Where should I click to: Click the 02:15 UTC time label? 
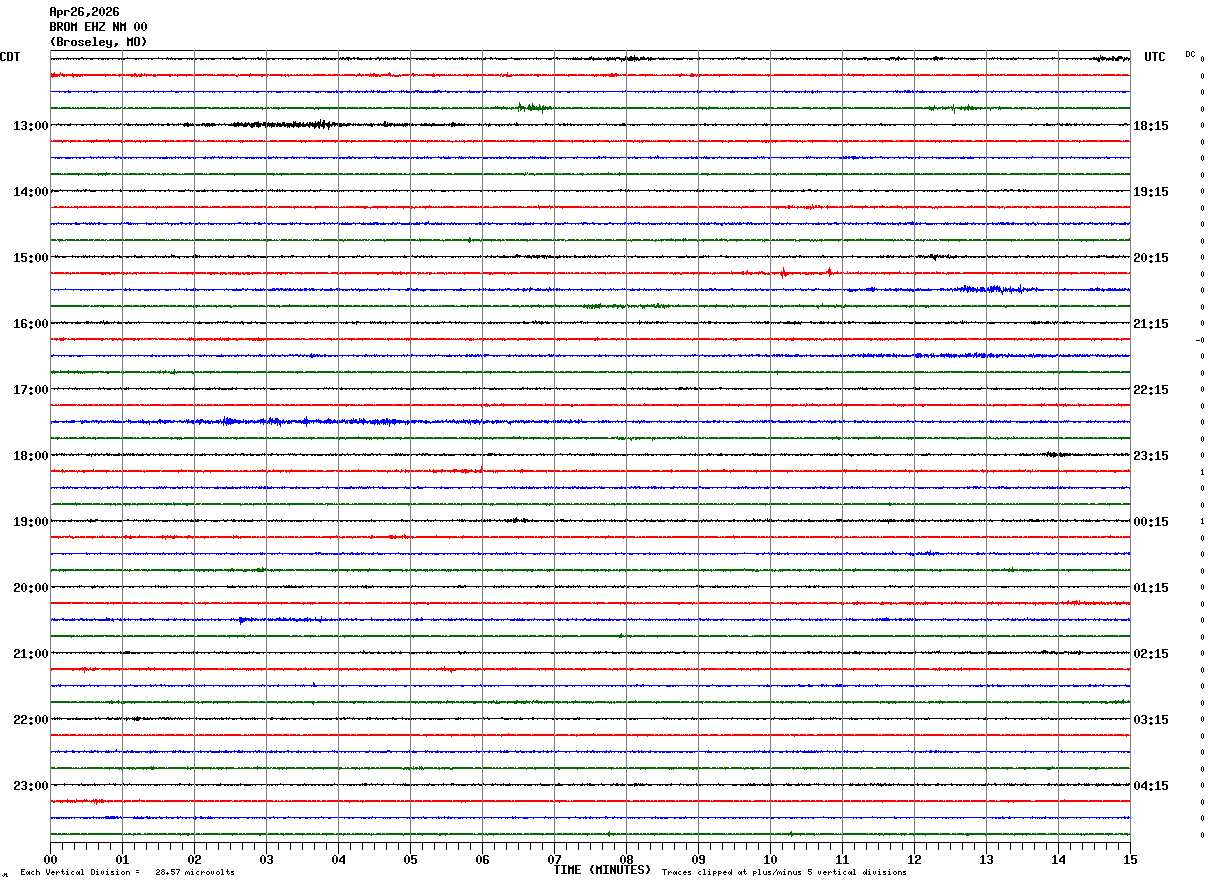[x=1151, y=654]
